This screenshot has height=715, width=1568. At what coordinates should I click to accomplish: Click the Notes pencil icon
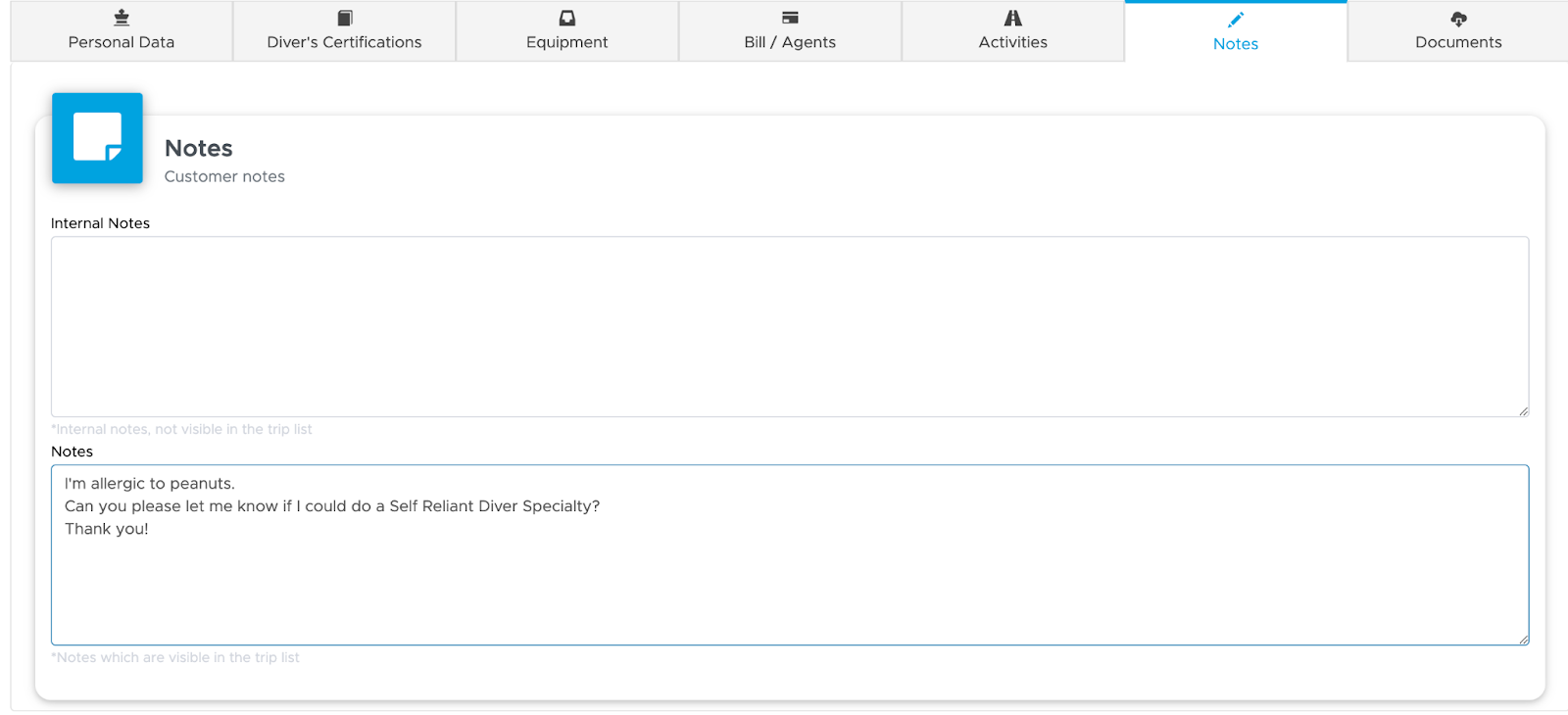pos(1236,20)
